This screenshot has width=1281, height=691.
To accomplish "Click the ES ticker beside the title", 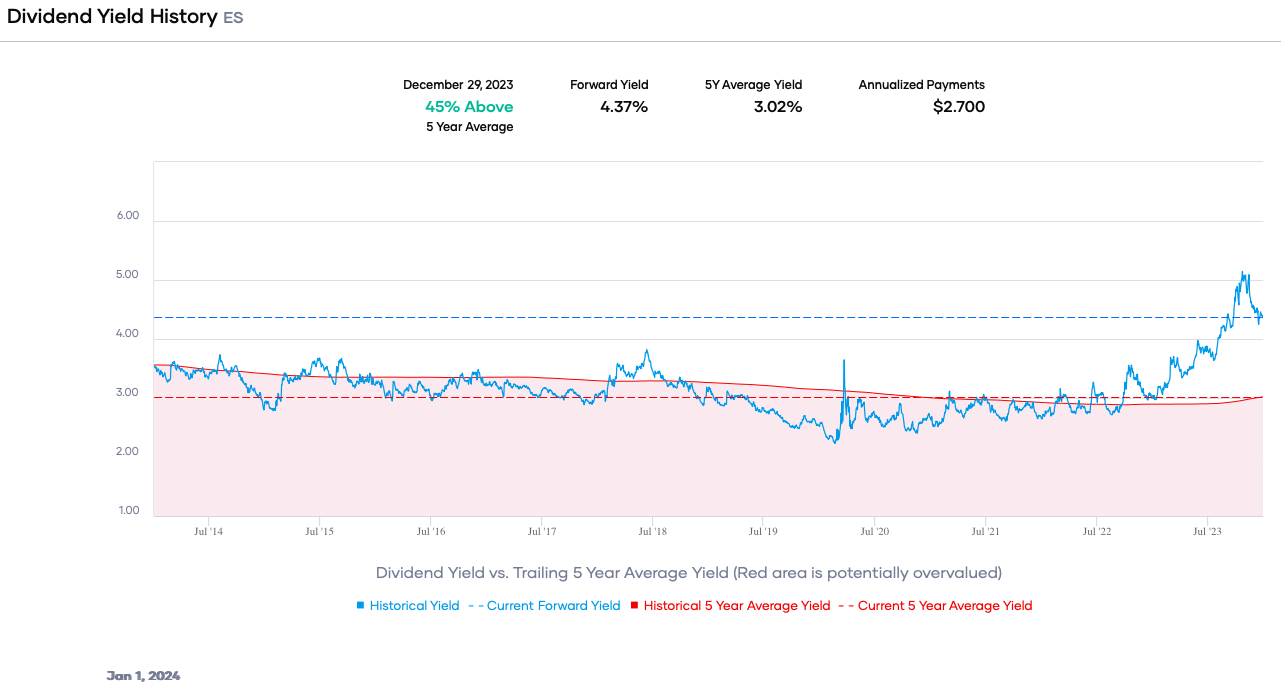I will 233,18.
